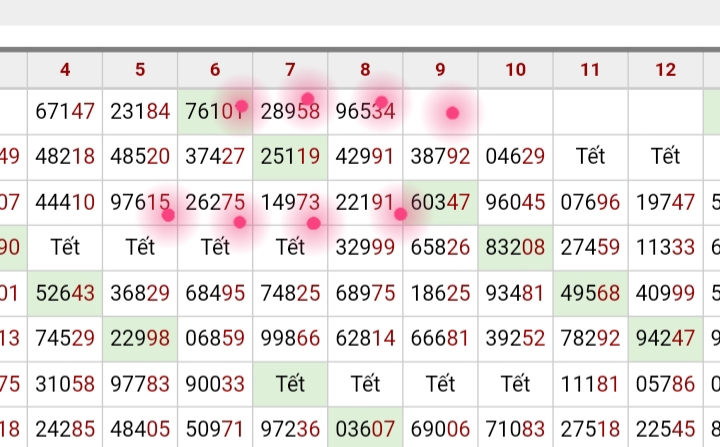Click the highlighted cell 25119
This screenshot has width=720, height=447.
click(290, 156)
